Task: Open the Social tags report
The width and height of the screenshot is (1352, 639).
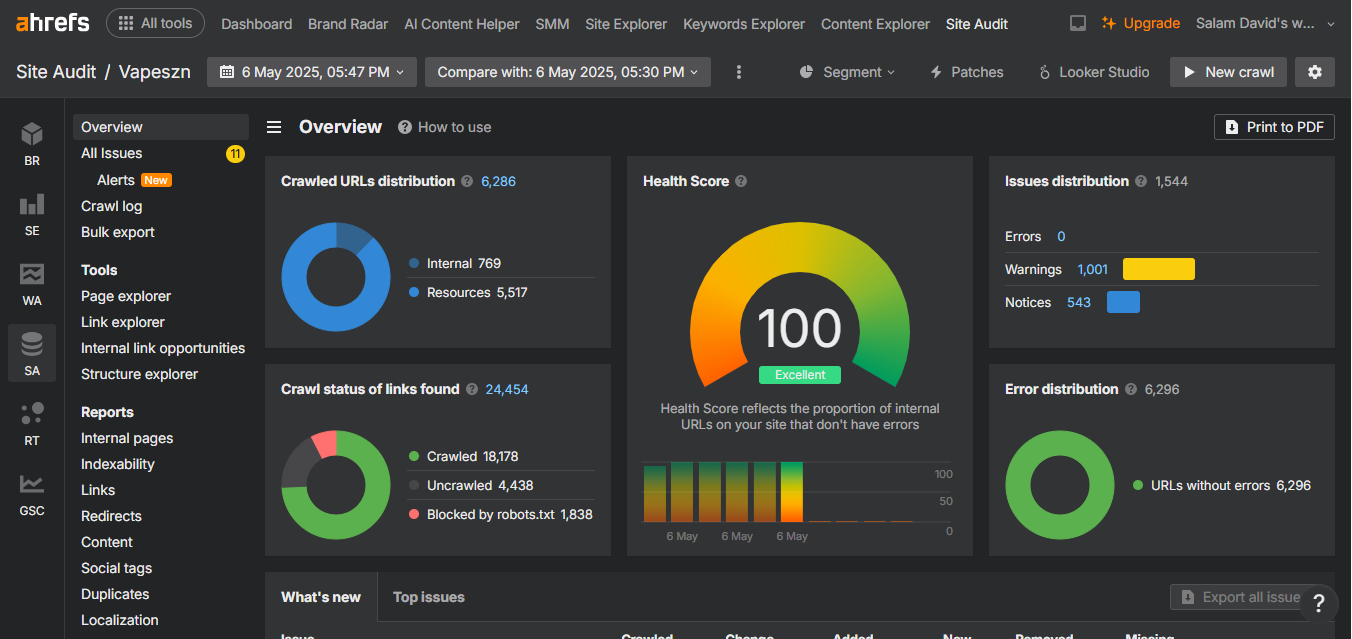Action: tap(117, 568)
